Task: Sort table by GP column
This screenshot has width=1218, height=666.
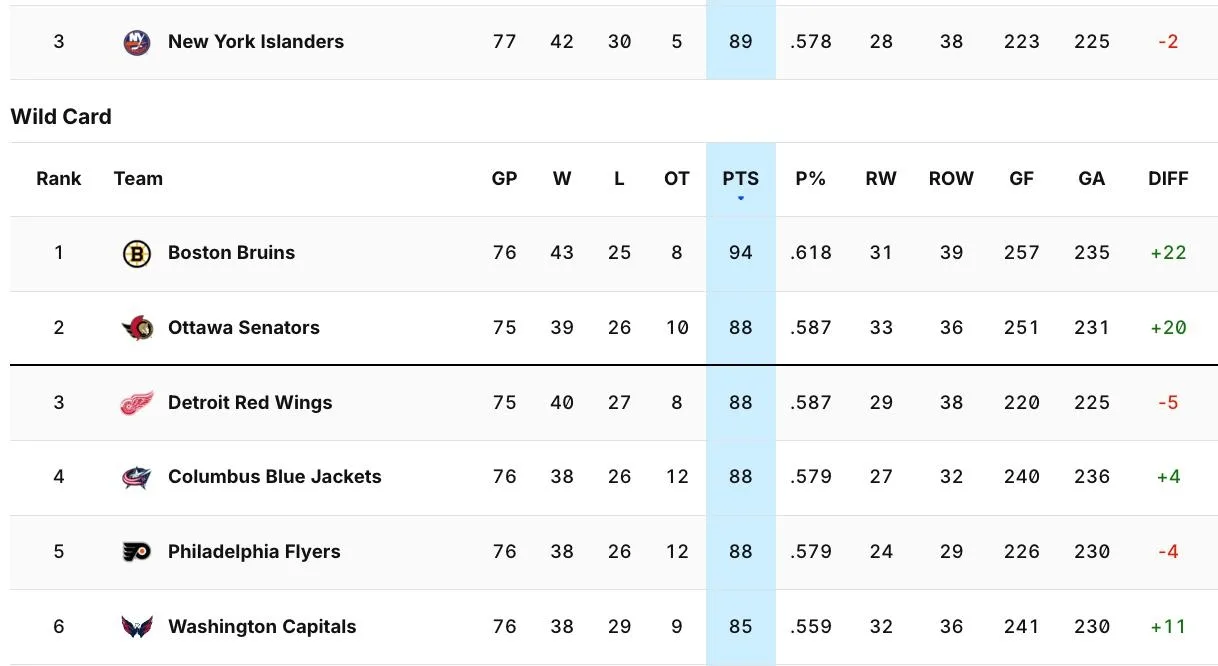Action: (x=504, y=179)
